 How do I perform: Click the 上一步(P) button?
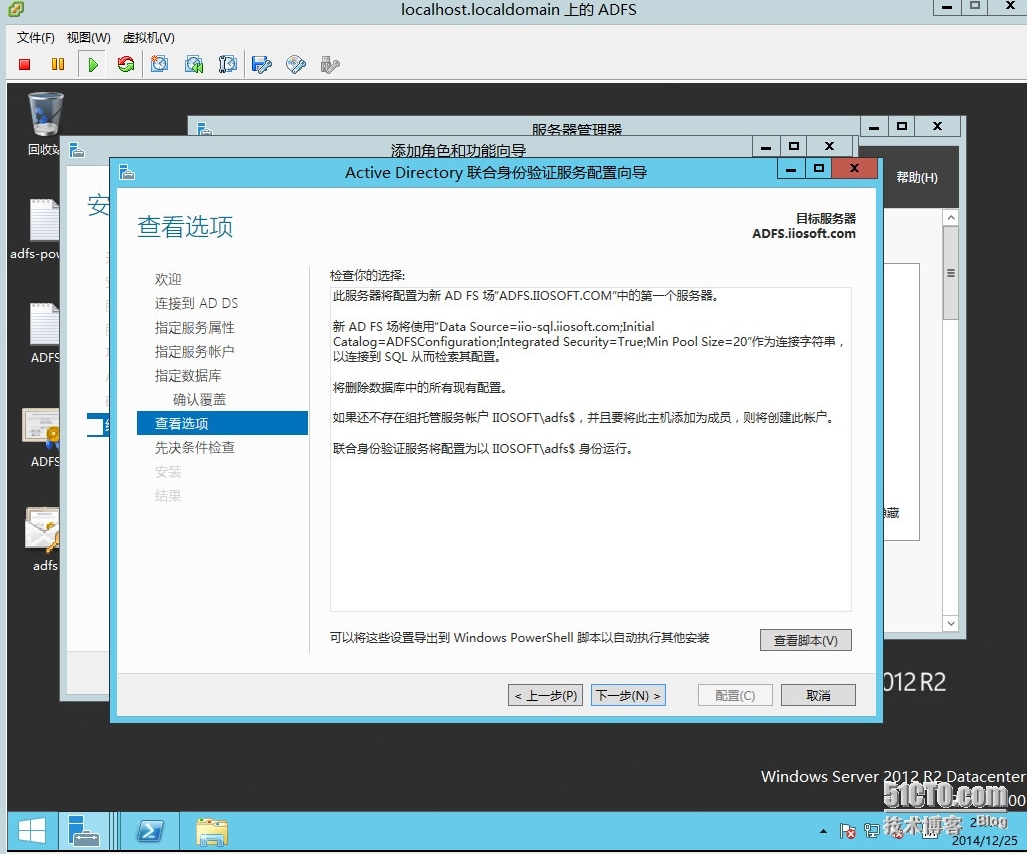click(546, 696)
